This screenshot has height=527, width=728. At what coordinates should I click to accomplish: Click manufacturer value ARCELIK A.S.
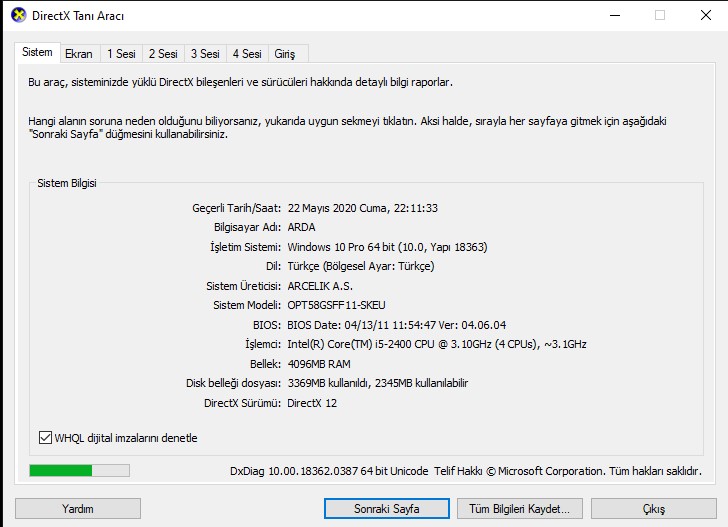[x=320, y=286]
